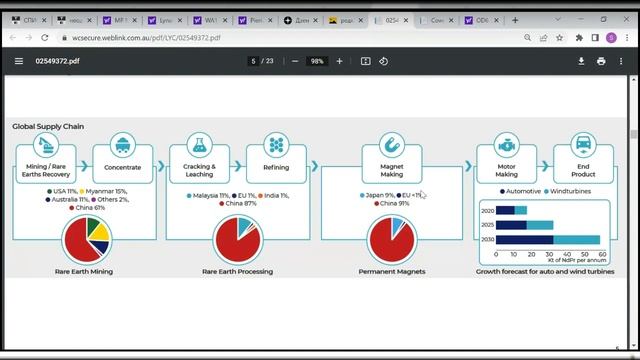Screen dimensions: 640x360
Task: Click the Magnet Making box
Action: 392,164
